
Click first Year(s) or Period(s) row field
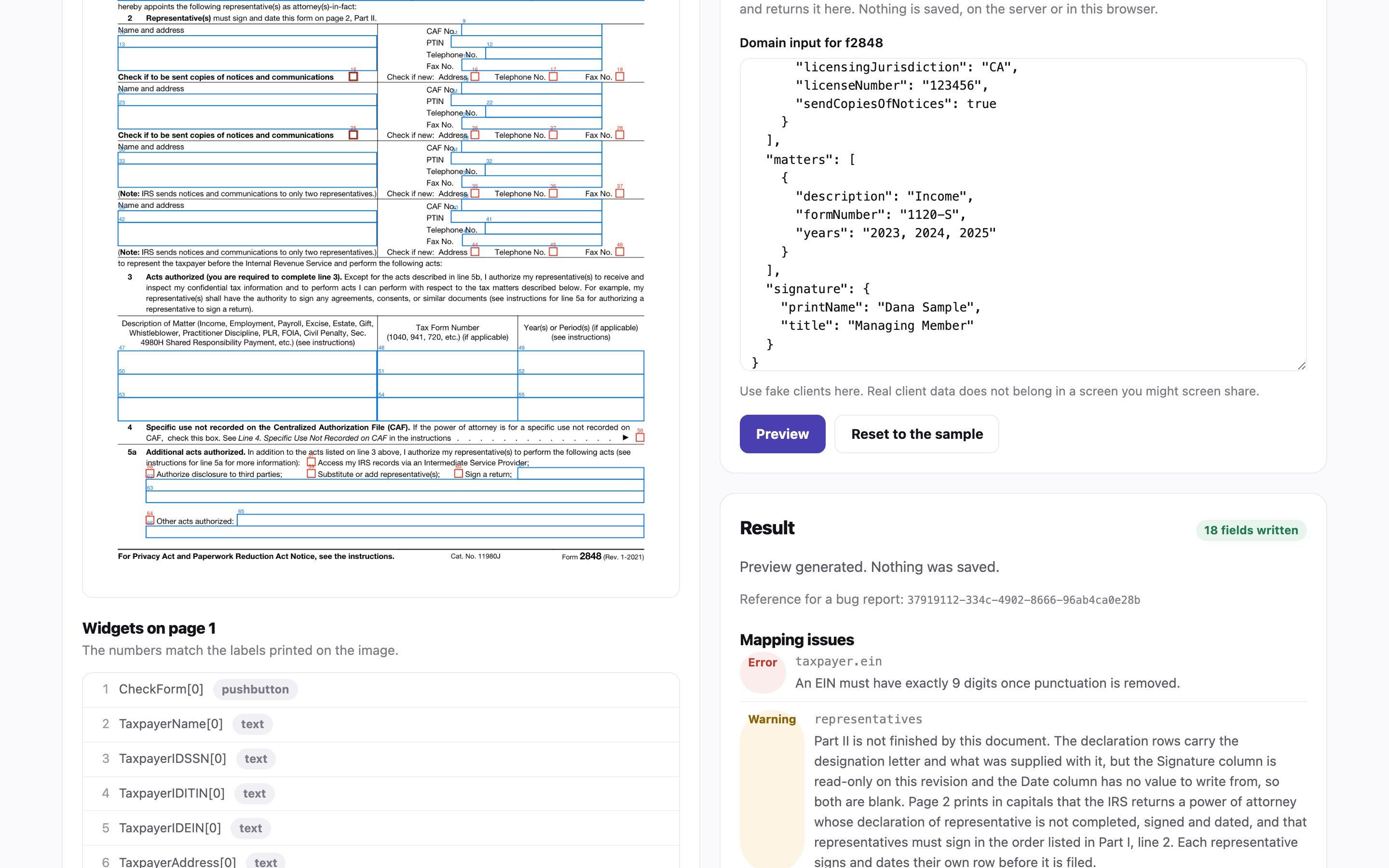point(581,362)
